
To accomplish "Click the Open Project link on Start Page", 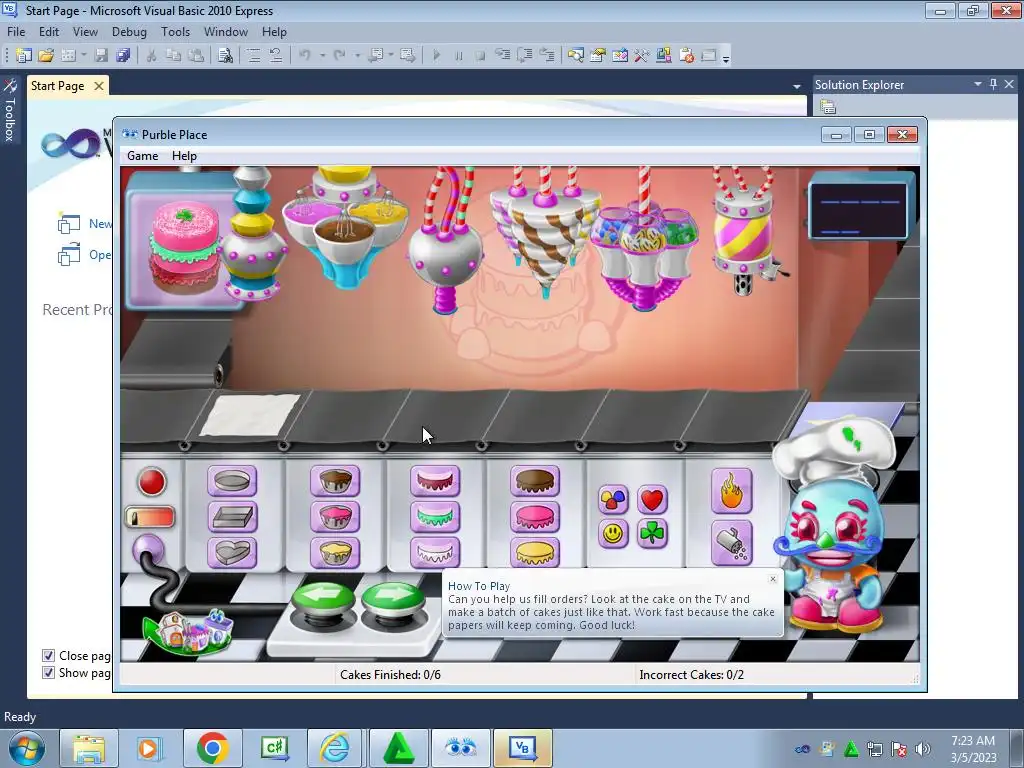I will click(84, 255).
